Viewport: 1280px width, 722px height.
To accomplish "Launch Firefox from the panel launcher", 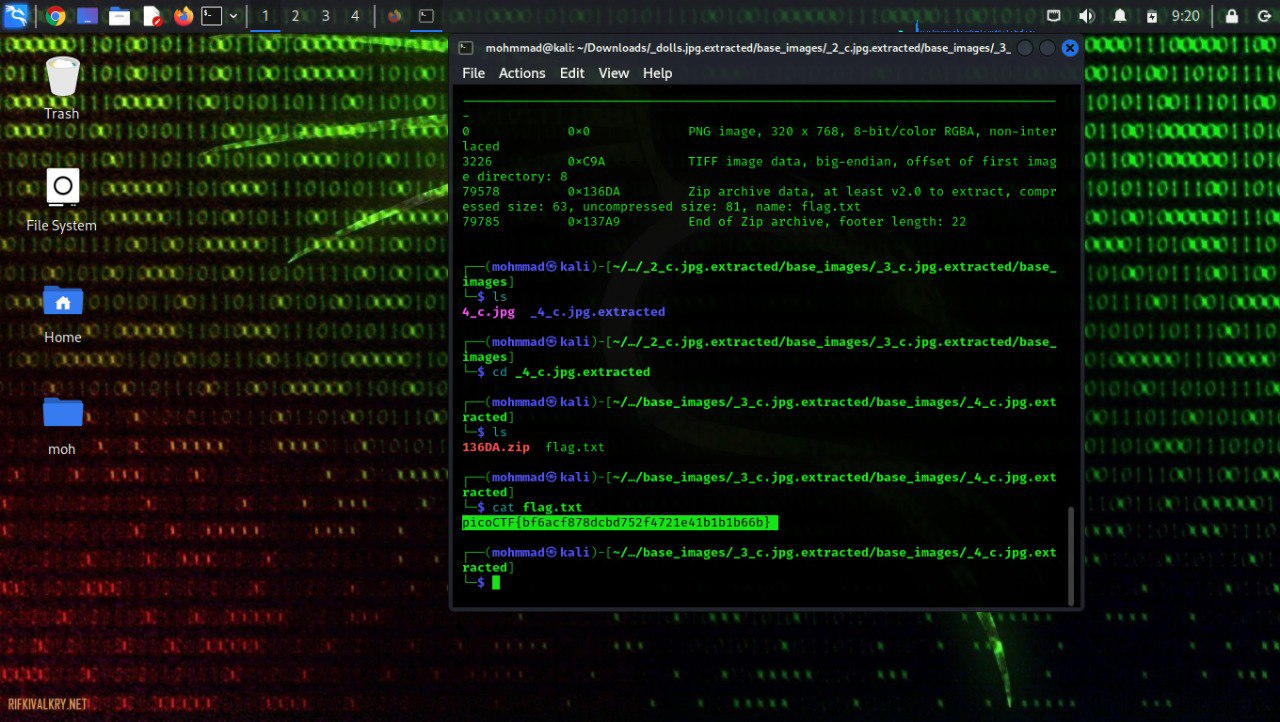I will click(x=183, y=16).
